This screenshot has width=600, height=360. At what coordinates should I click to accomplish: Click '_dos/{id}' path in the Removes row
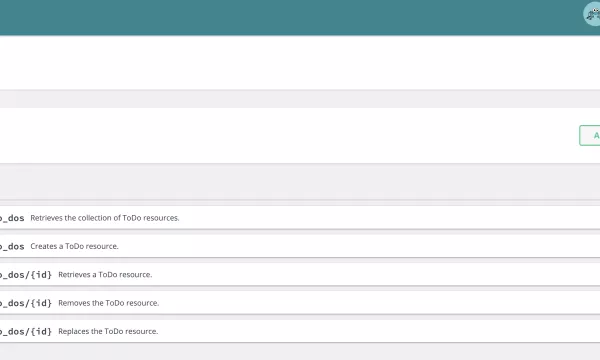26,303
